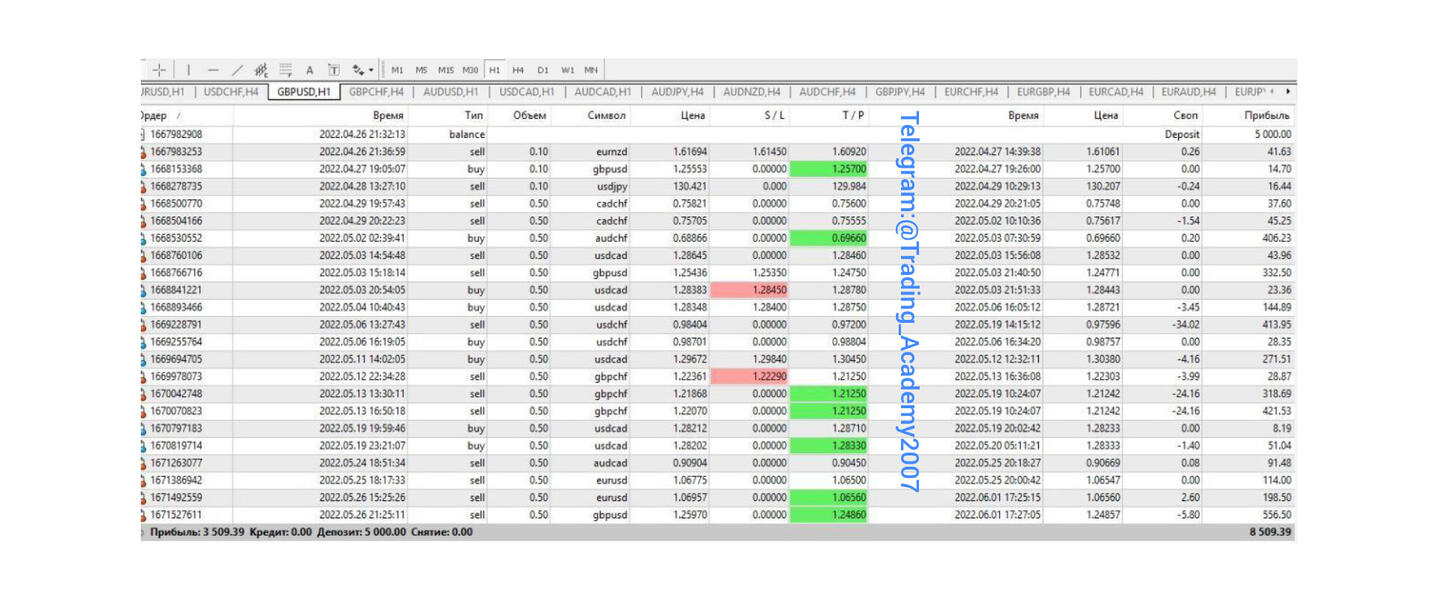The image size is (1438, 603).
Task: Select order row 1668530552
Action: 176,239
